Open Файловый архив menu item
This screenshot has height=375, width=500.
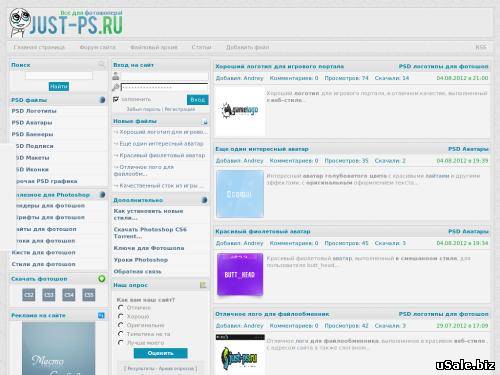[154, 47]
